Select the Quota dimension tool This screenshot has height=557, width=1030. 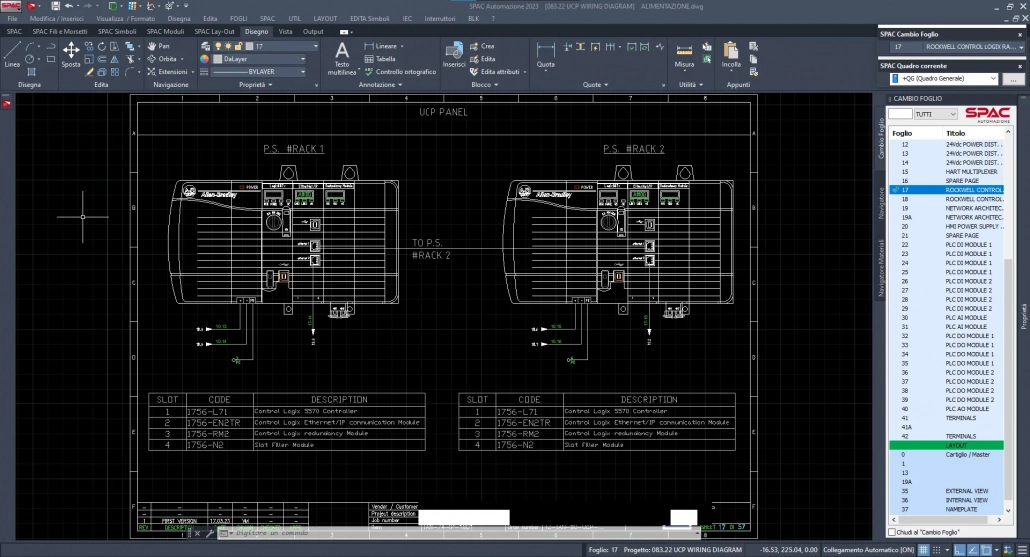pyautogui.click(x=546, y=54)
